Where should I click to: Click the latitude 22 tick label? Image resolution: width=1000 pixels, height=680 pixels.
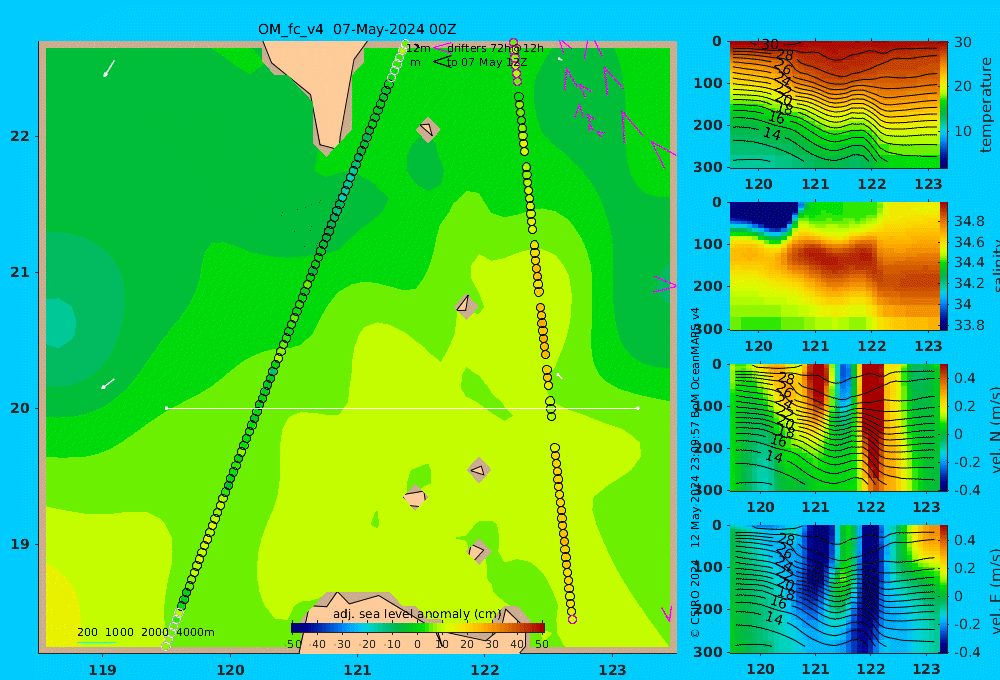click(x=20, y=137)
